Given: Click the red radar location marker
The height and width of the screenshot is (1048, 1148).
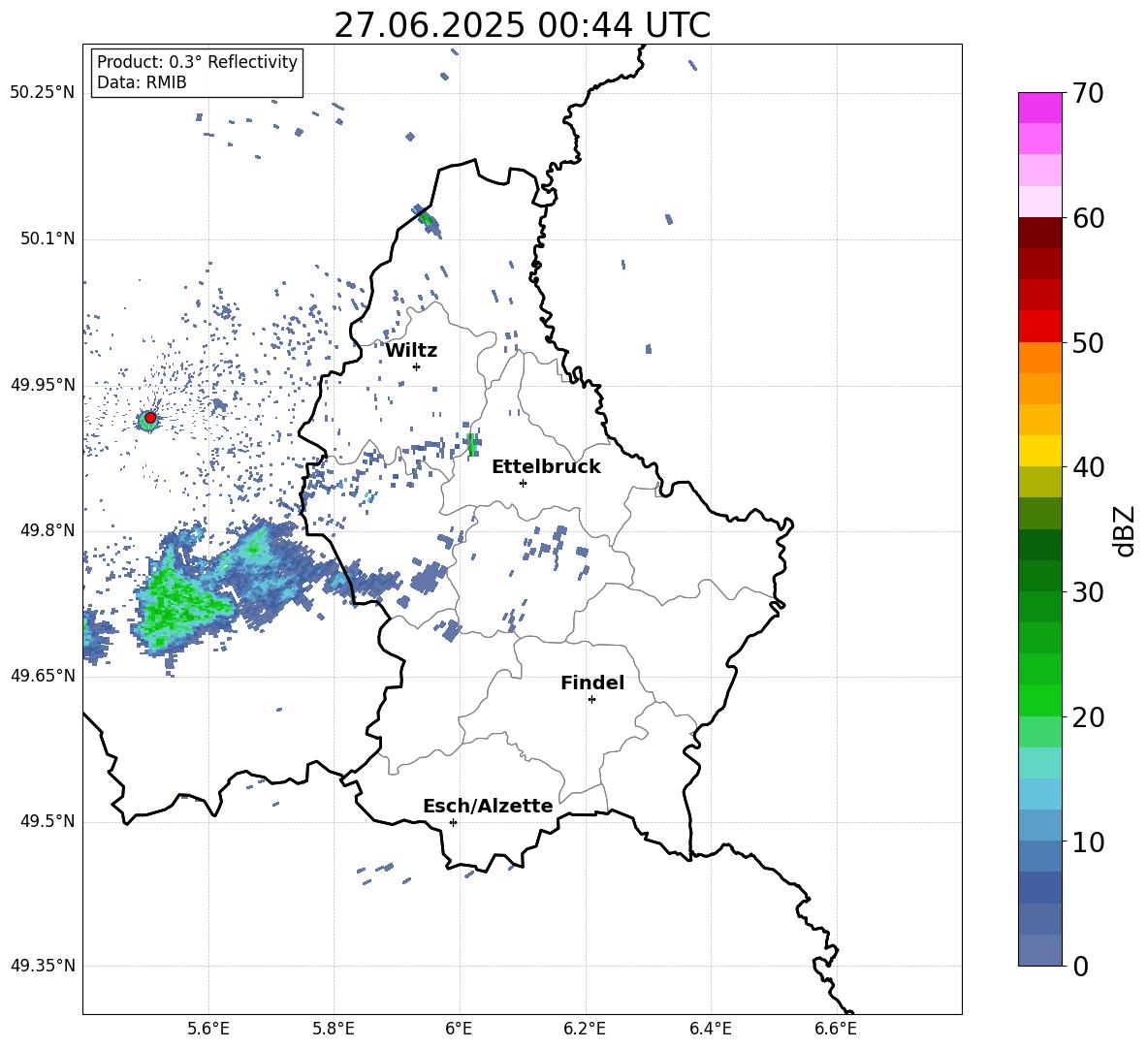Looking at the screenshot, I should 150,418.
